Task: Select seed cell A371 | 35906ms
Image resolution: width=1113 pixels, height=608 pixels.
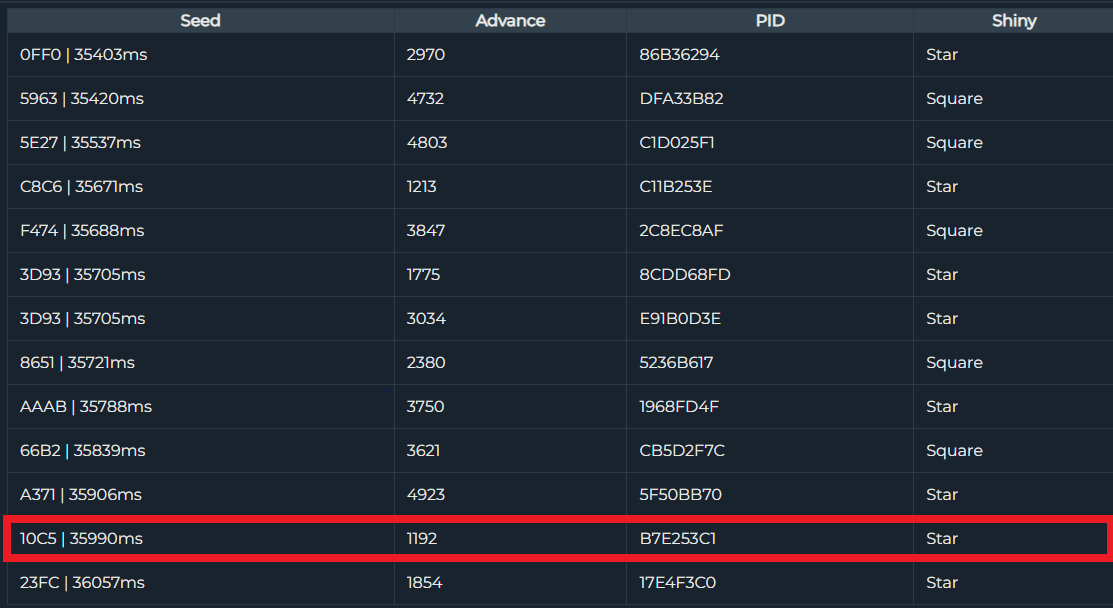Action: pos(81,494)
